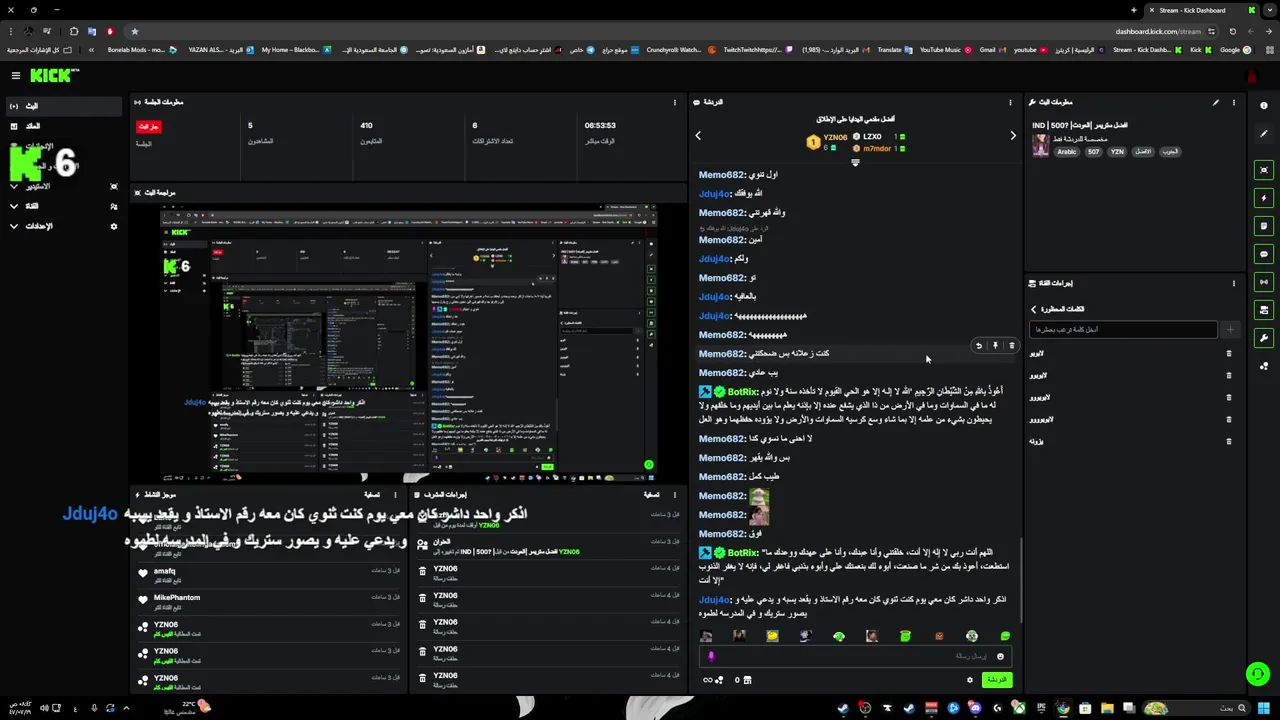Send the chat message with the green button
The image size is (1280, 720).
(996, 680)
